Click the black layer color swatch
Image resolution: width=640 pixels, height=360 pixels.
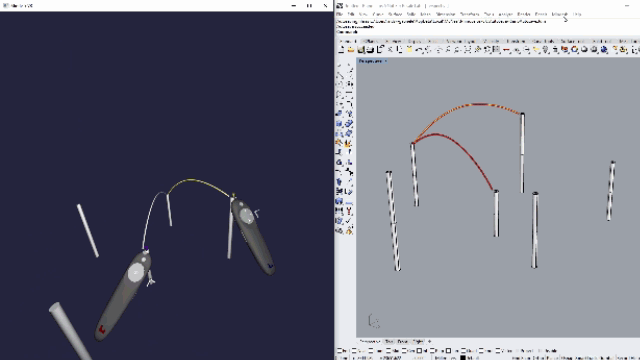tap(463, 358)
